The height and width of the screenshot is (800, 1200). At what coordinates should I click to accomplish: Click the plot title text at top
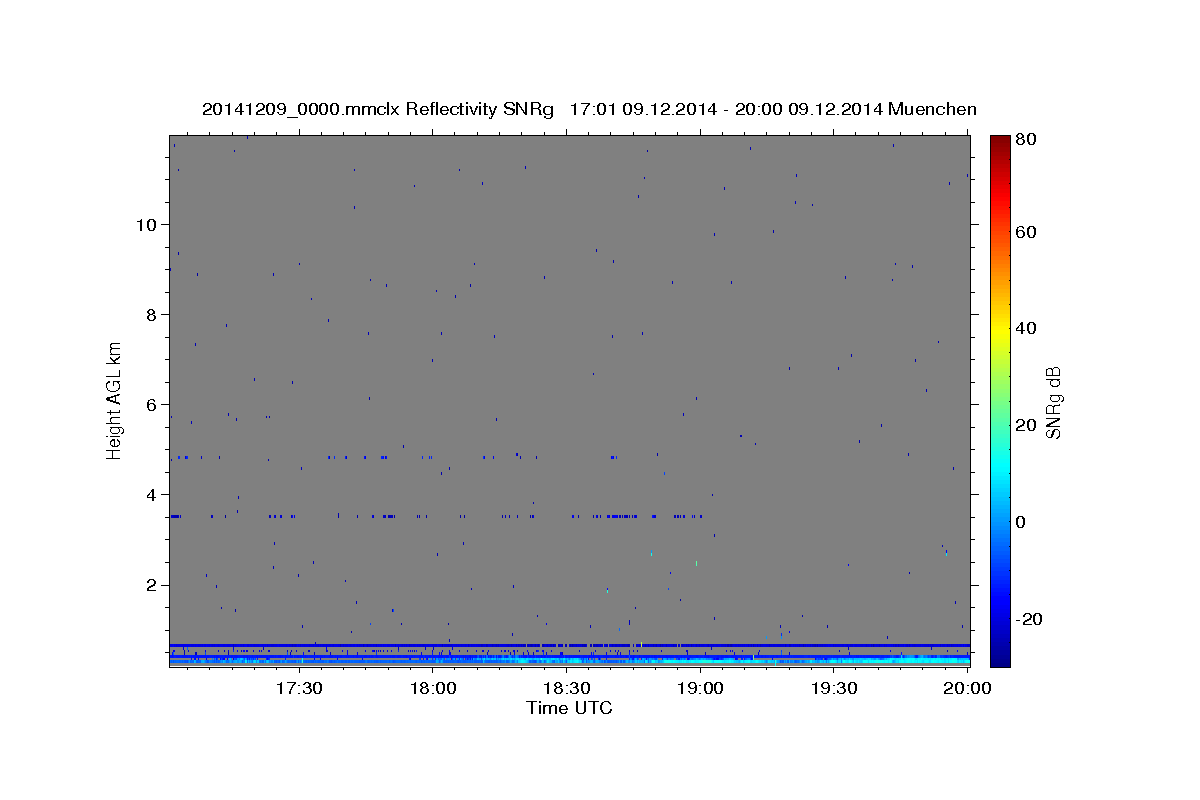pyautogui.click(x=589, y=109)
